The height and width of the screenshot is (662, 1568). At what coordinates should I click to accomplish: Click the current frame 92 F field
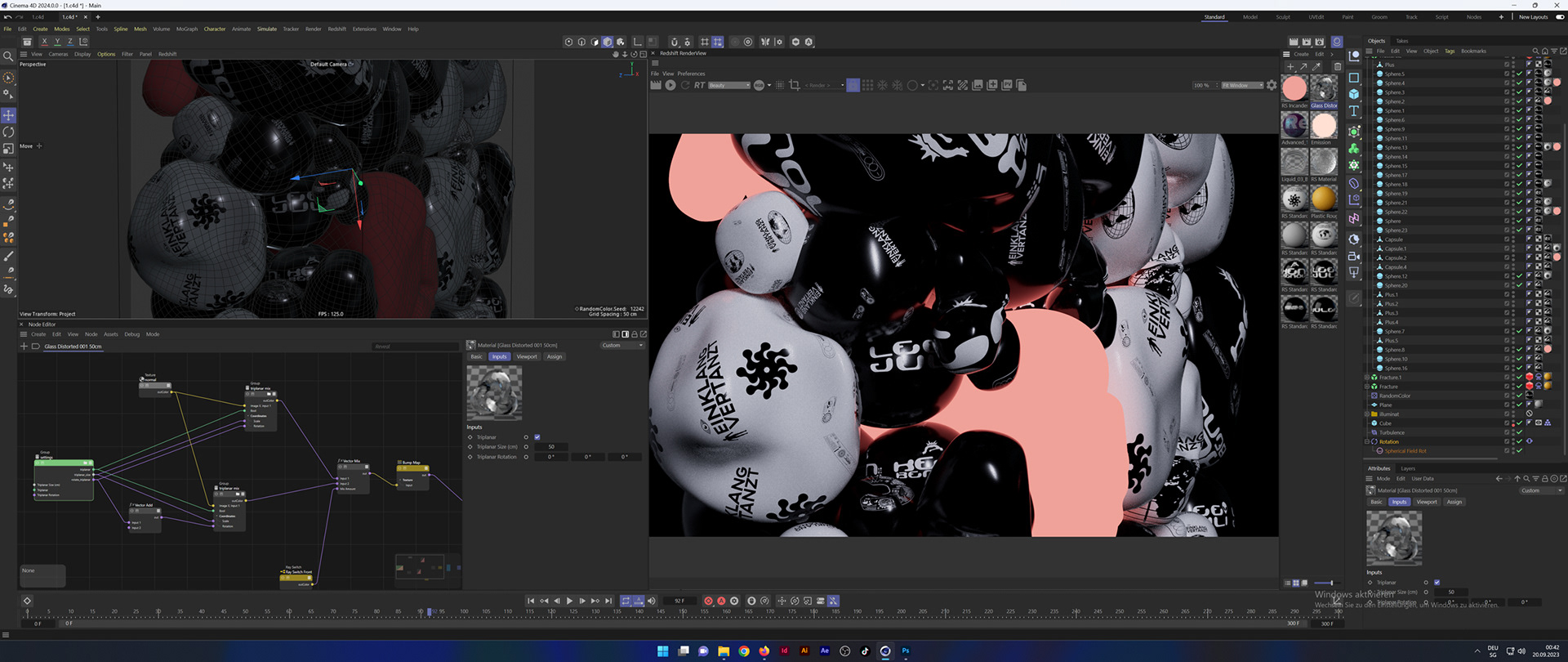point(679,601)
